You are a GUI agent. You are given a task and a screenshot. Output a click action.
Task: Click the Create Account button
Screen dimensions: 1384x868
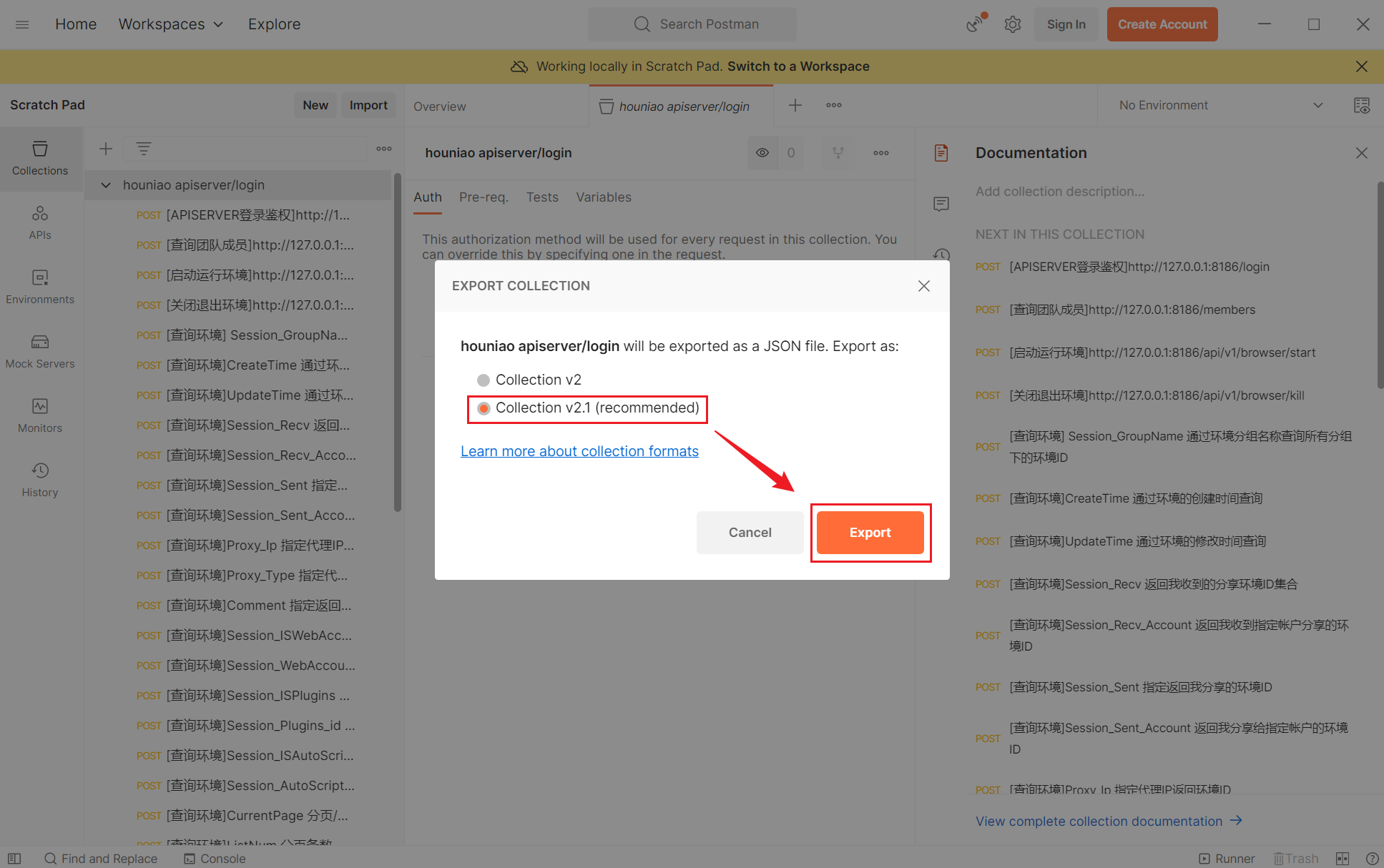[1162, 24]
